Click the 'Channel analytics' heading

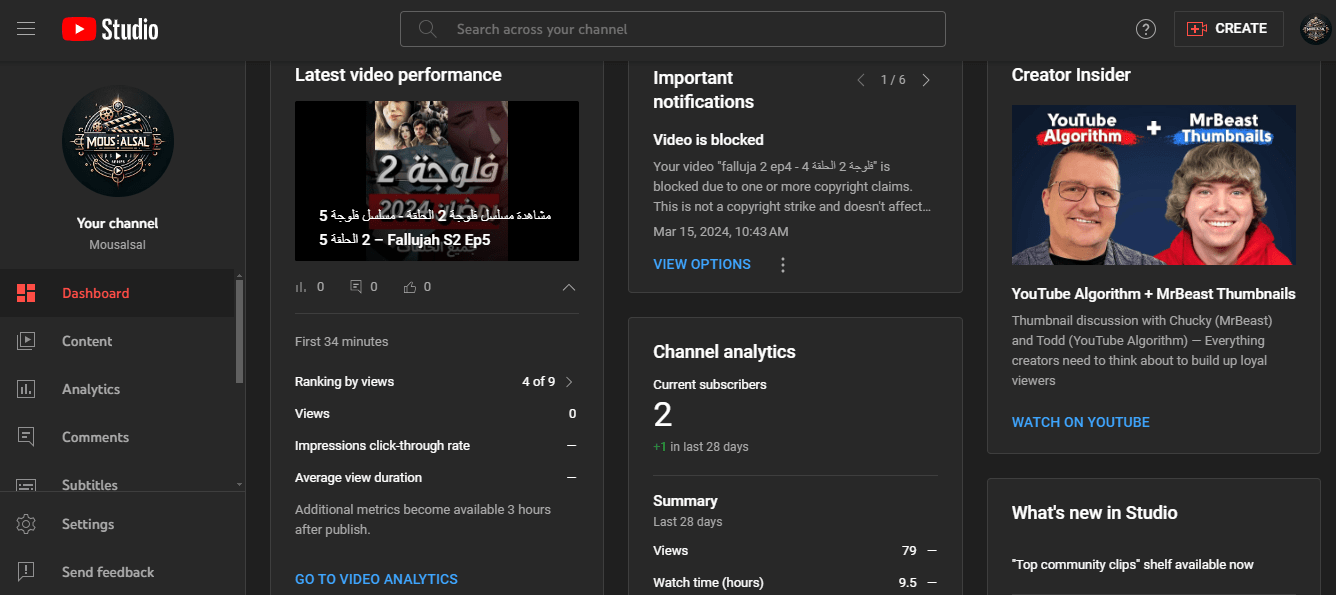[x=724, y=352]
